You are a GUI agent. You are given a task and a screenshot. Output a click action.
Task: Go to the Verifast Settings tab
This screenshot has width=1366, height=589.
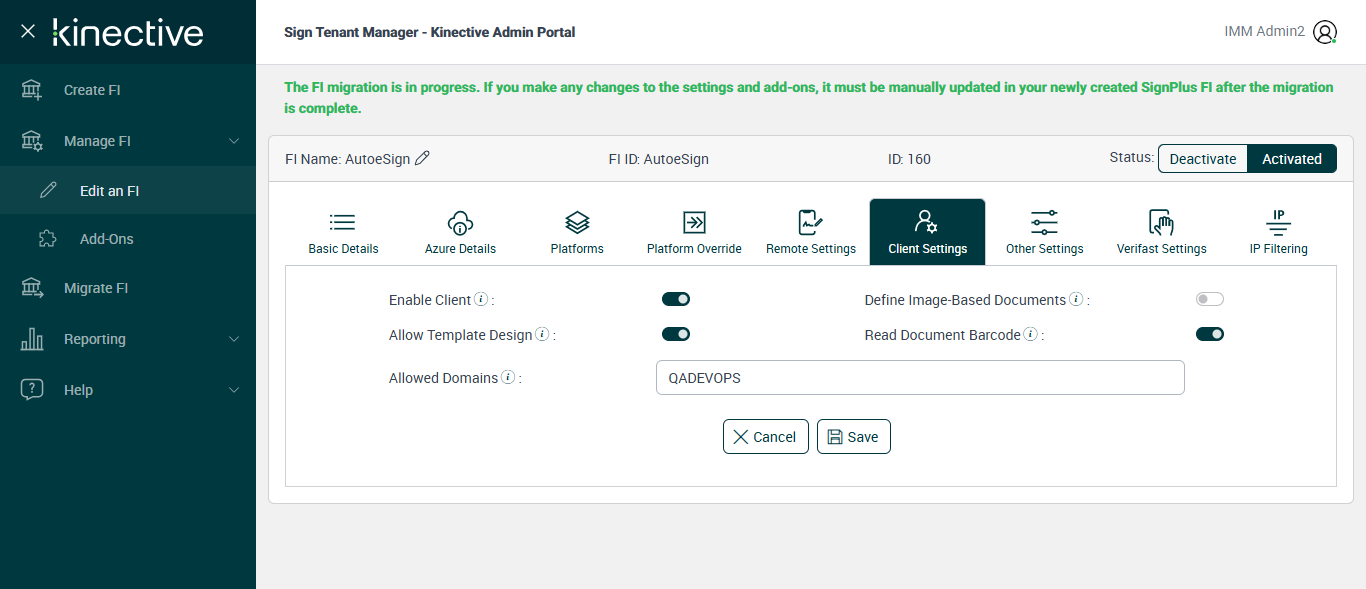coord(1161,232)
